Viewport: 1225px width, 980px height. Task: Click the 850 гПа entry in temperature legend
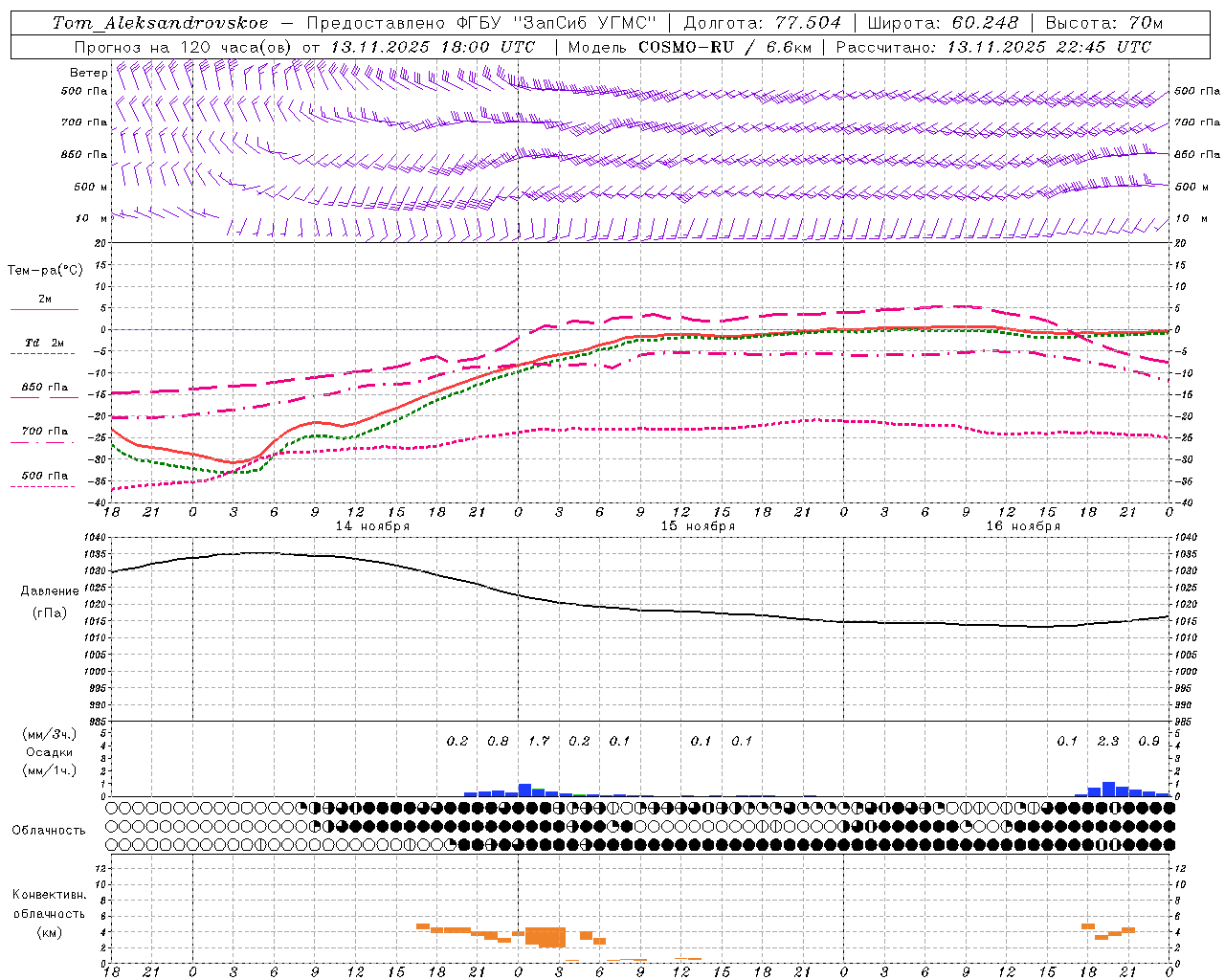(x=44, y=388)
